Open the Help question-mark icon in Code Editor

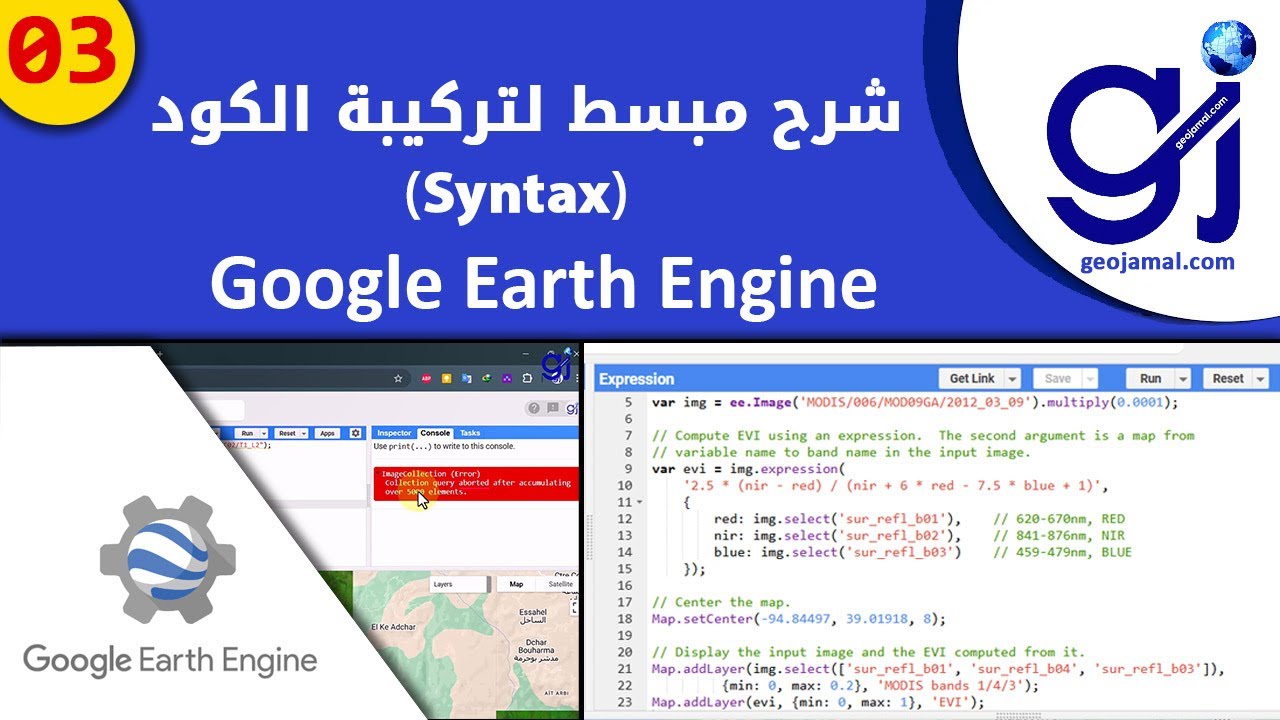pyautogui.click(x=534, y=408)
